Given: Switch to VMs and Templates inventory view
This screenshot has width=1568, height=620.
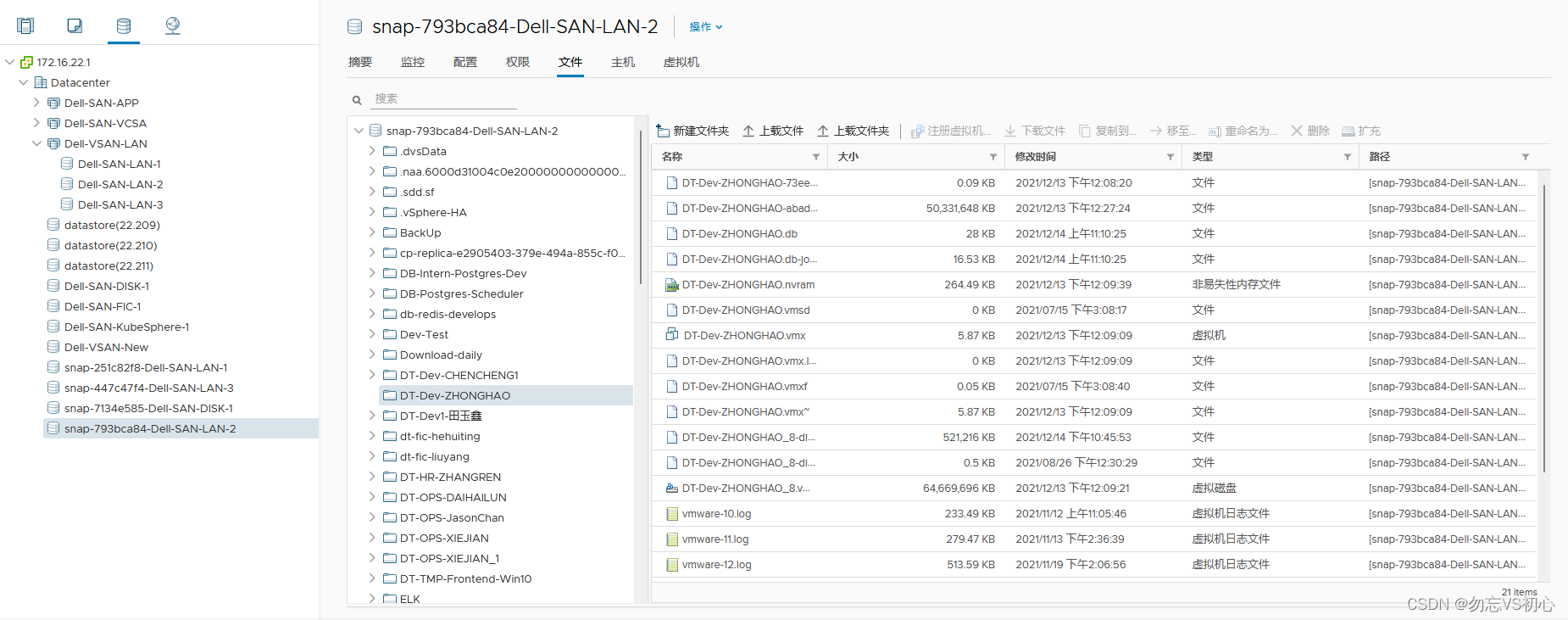Looking at the screenshot, I should click(75, 25).
